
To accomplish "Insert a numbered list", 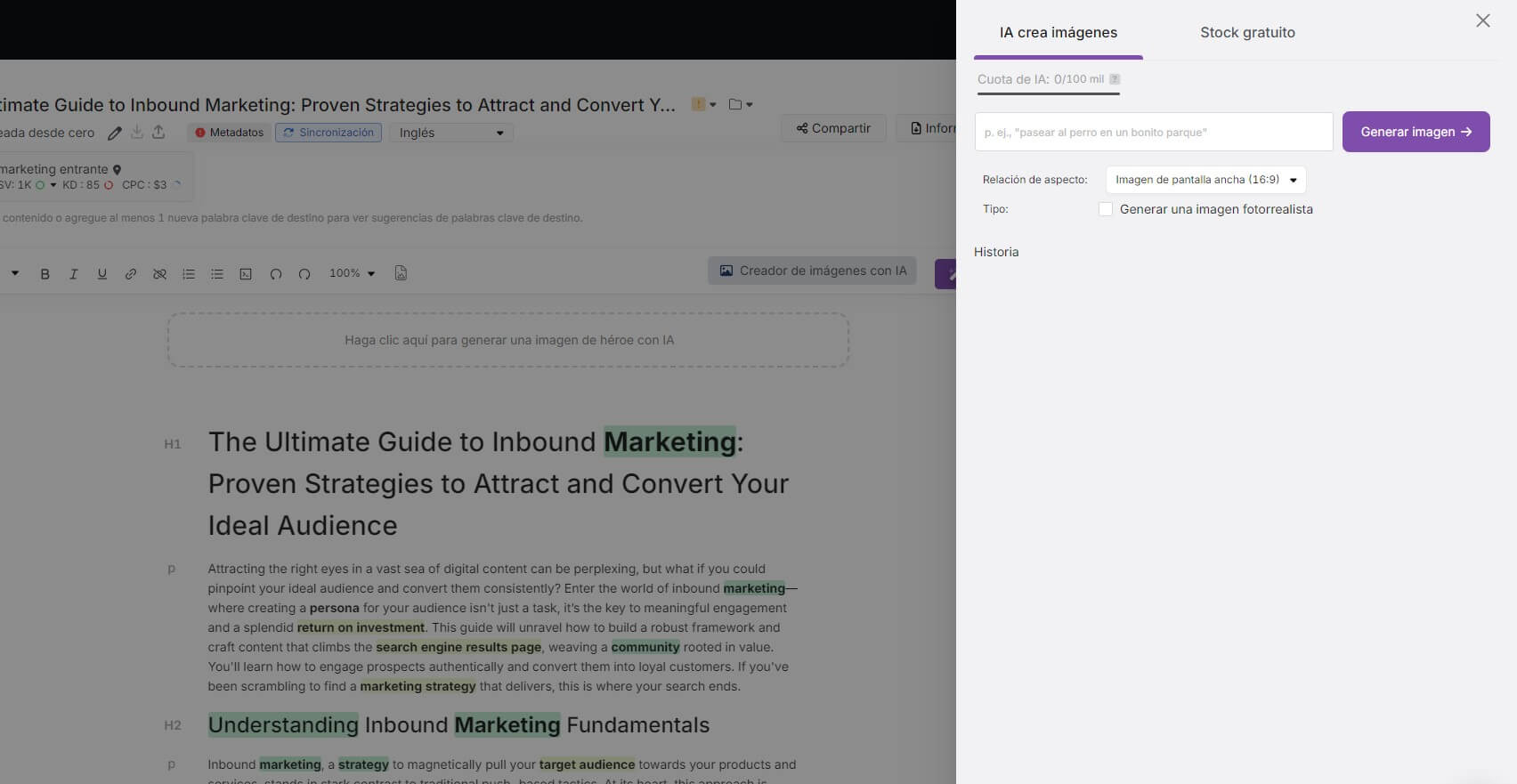I will [189, 274].
